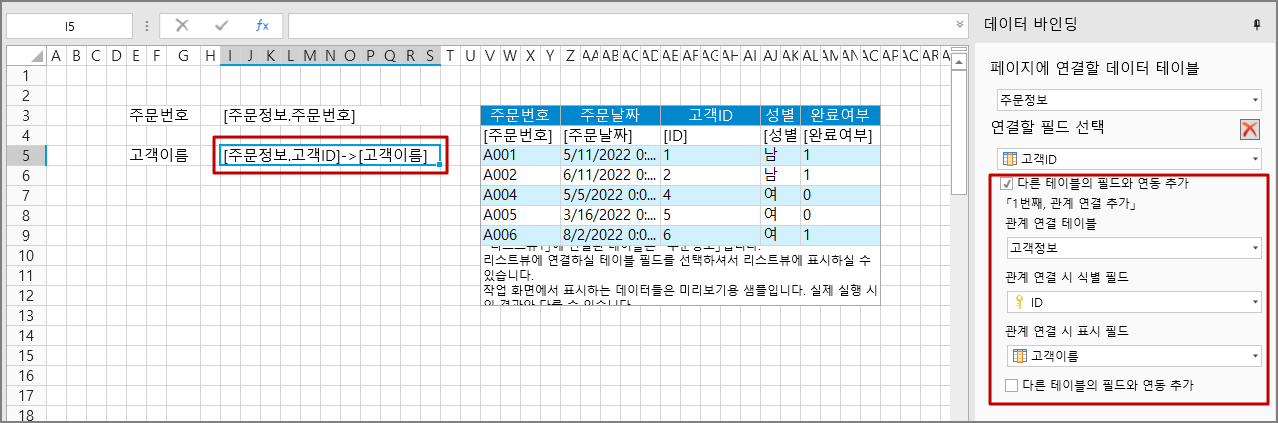Open the 고객ID field selection dropdown

(1128, 159)
